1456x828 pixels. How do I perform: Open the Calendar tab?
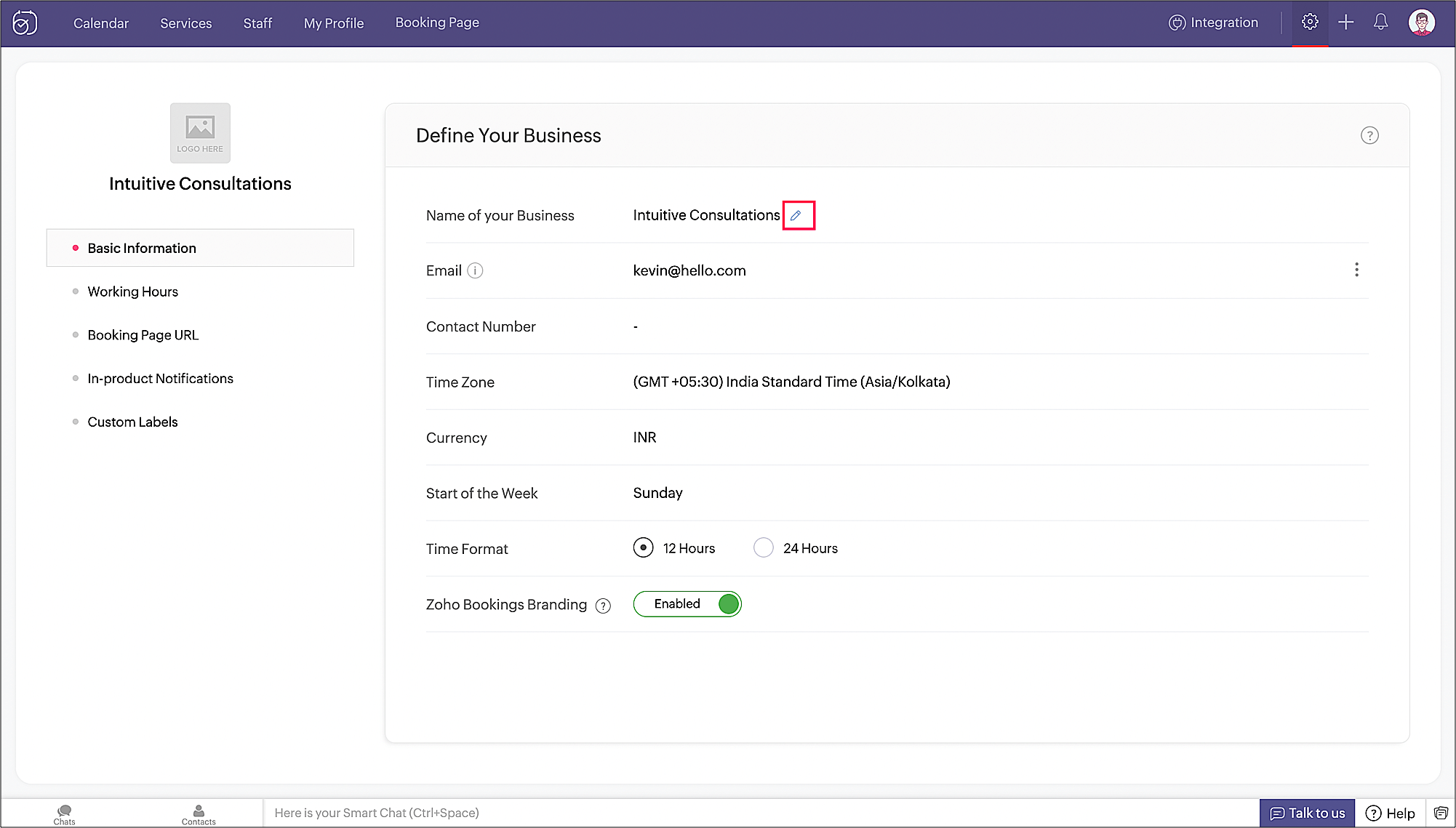[x=101, y=23]
